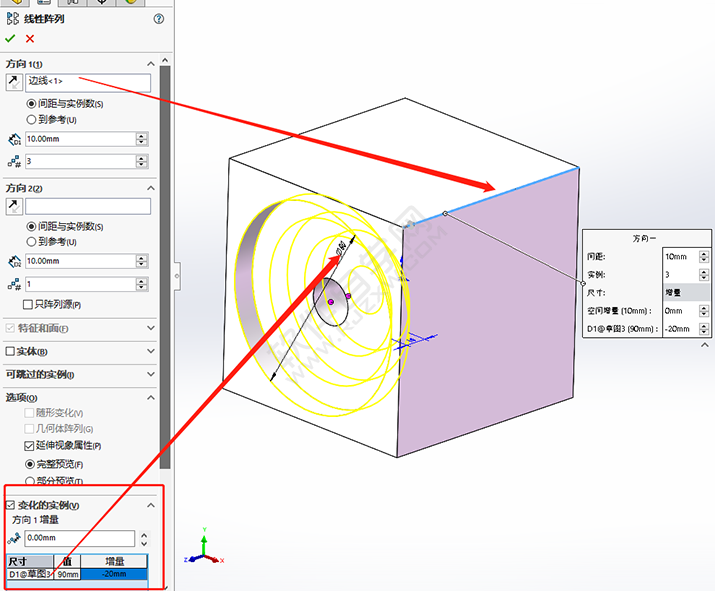Enable the 只阵列源 checkbox

click(x=28, y=304)
